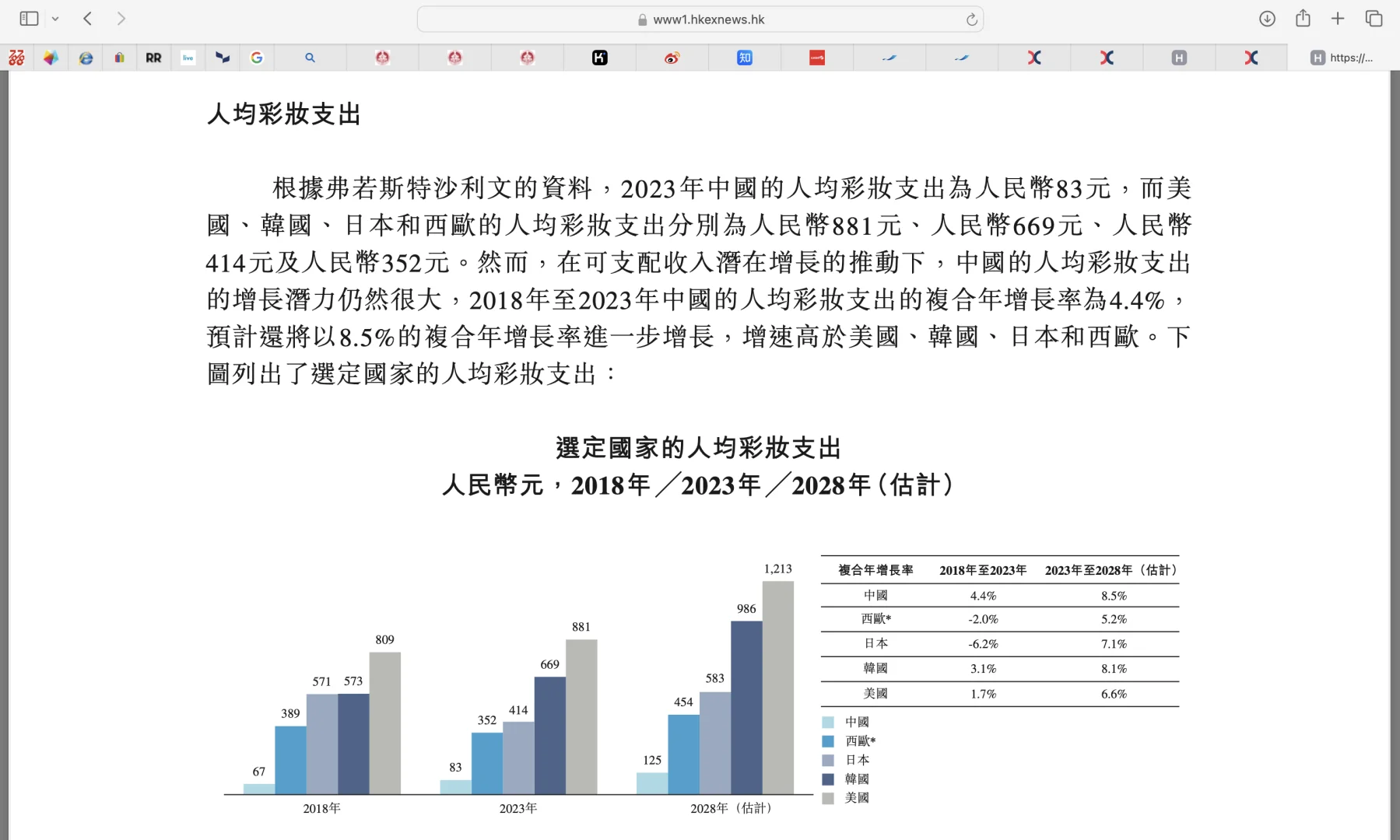
Task: Switch to the Weibo tab
Action: [672, 58]
